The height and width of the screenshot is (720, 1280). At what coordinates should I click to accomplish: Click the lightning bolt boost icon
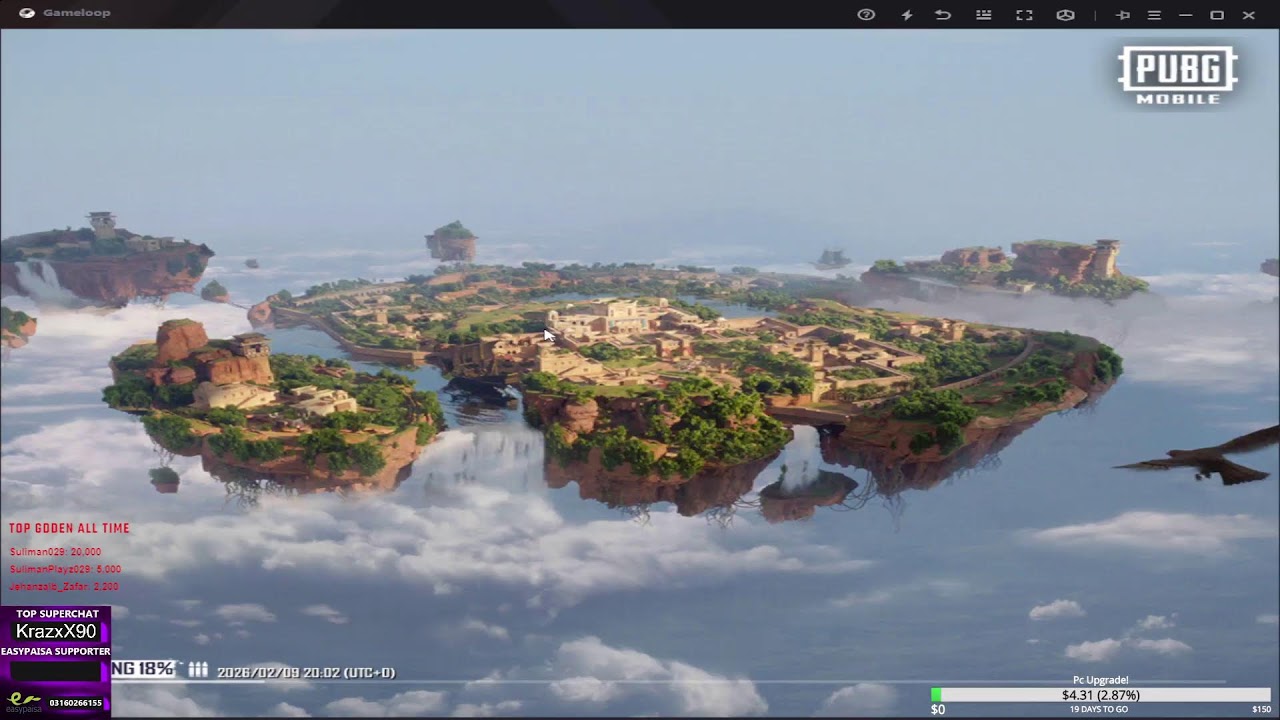pyautogui.click(x=907, y=15)
